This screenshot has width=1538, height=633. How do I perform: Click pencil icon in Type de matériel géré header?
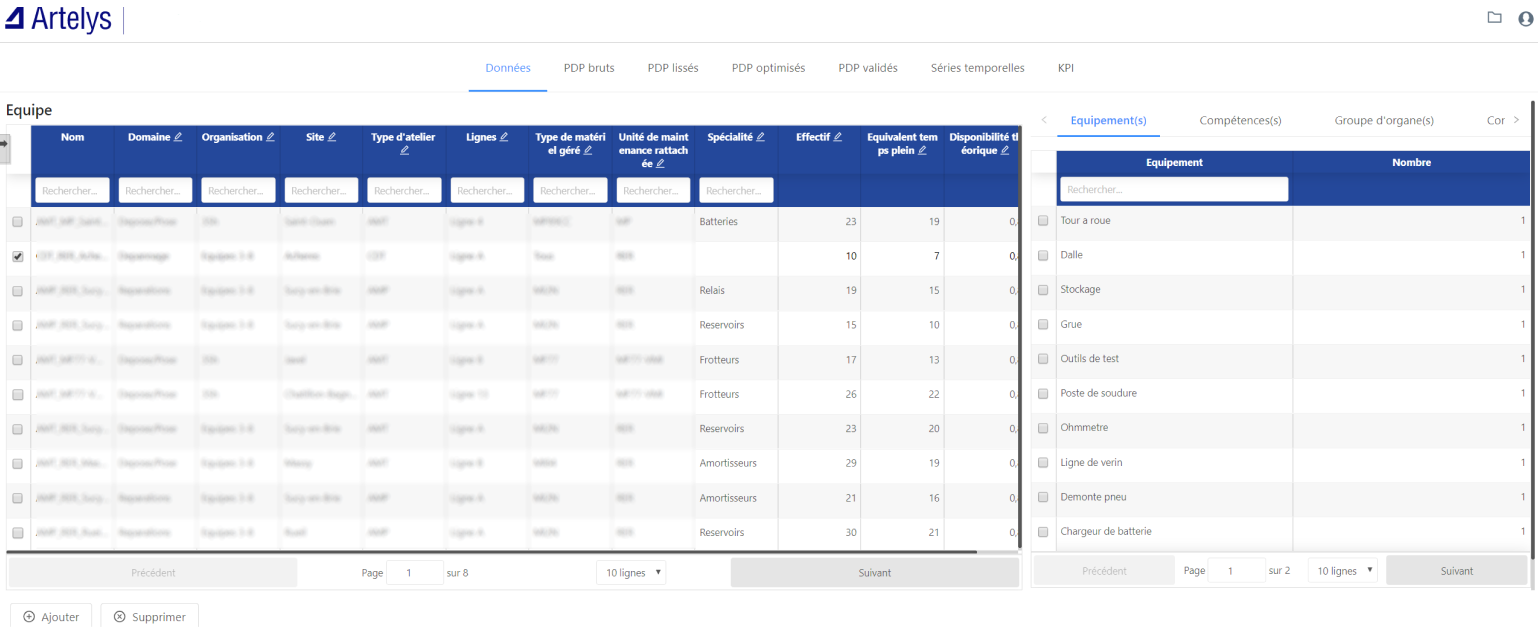click(588, 150)
